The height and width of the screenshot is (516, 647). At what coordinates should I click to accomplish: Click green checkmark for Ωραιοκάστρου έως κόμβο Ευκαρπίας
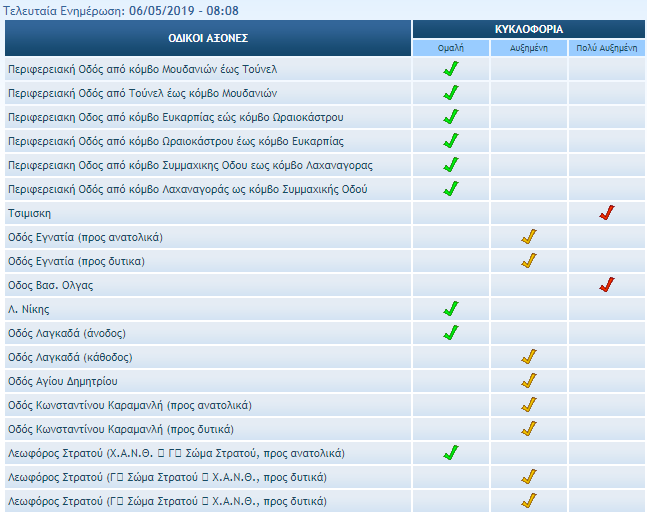450,141
